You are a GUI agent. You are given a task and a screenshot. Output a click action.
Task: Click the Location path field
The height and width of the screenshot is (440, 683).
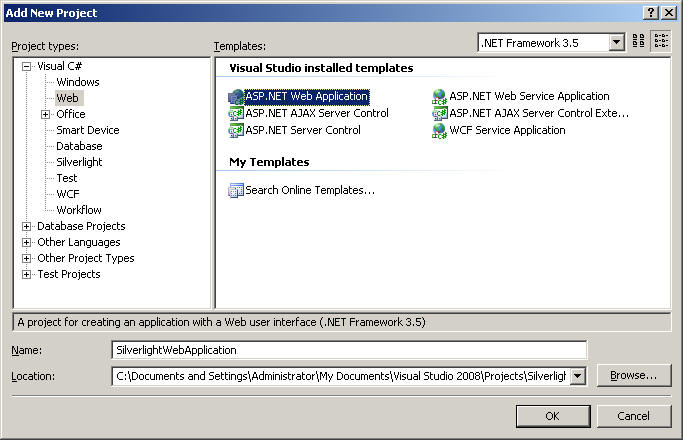point(341,376)
